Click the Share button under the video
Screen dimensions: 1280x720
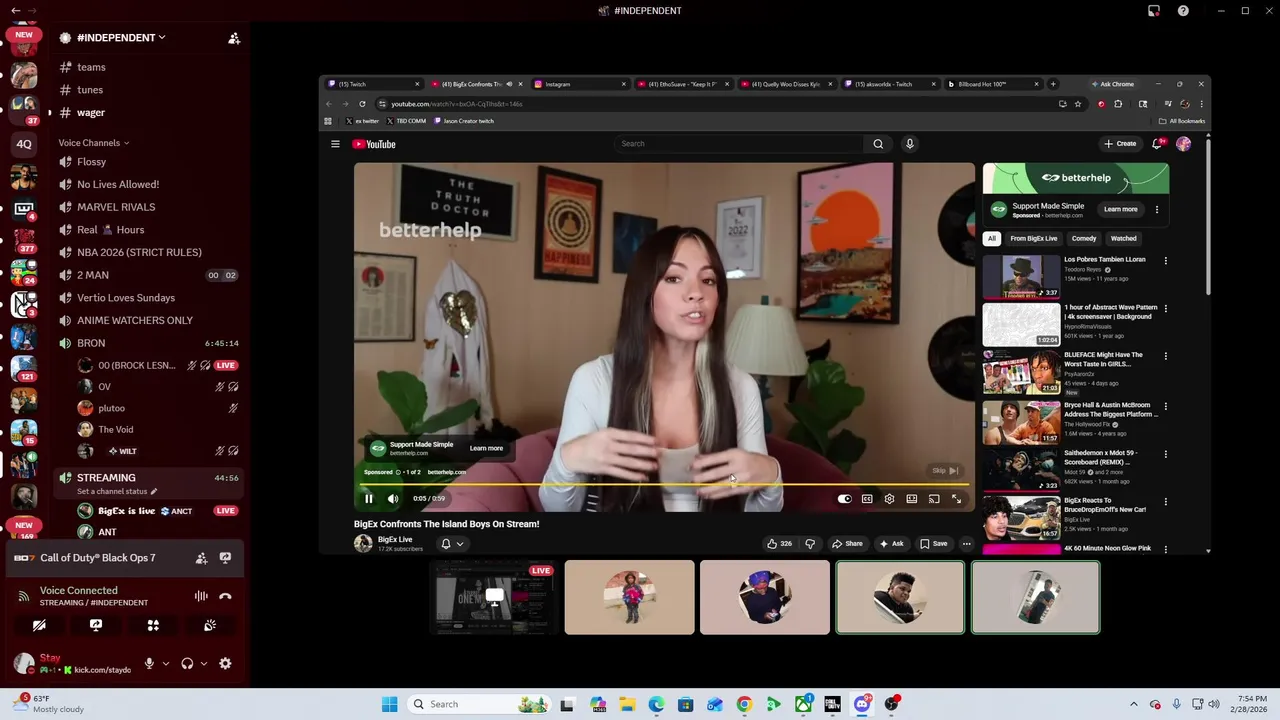point(847,544)
